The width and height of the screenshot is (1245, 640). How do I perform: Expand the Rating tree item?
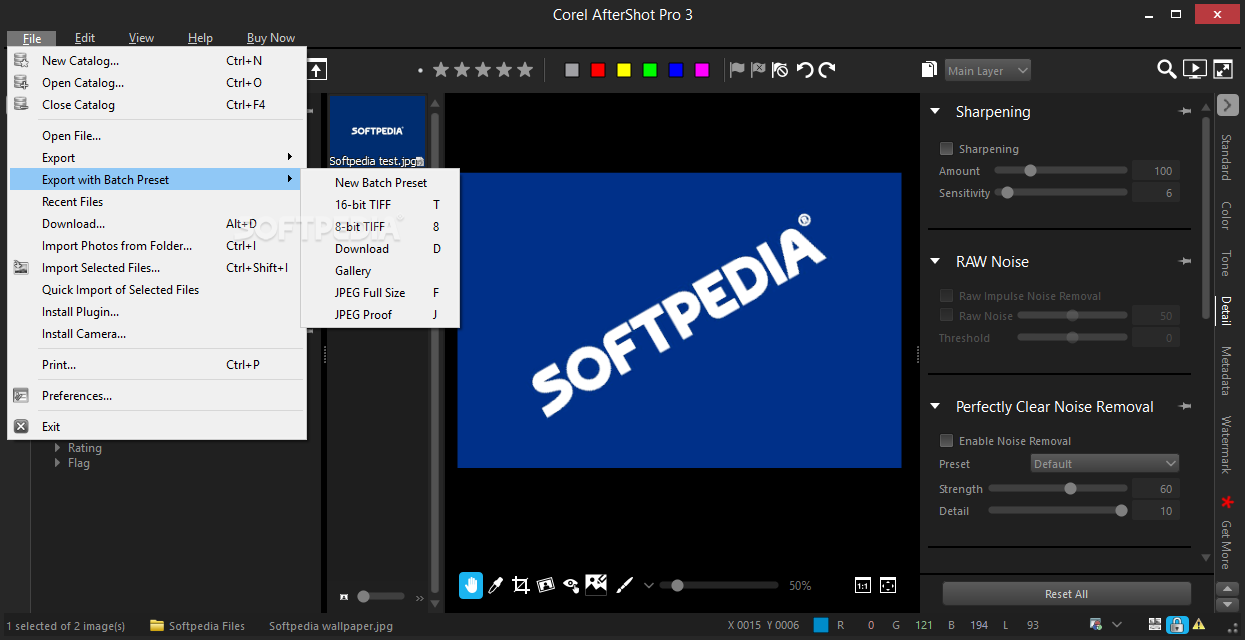[58, 448]
